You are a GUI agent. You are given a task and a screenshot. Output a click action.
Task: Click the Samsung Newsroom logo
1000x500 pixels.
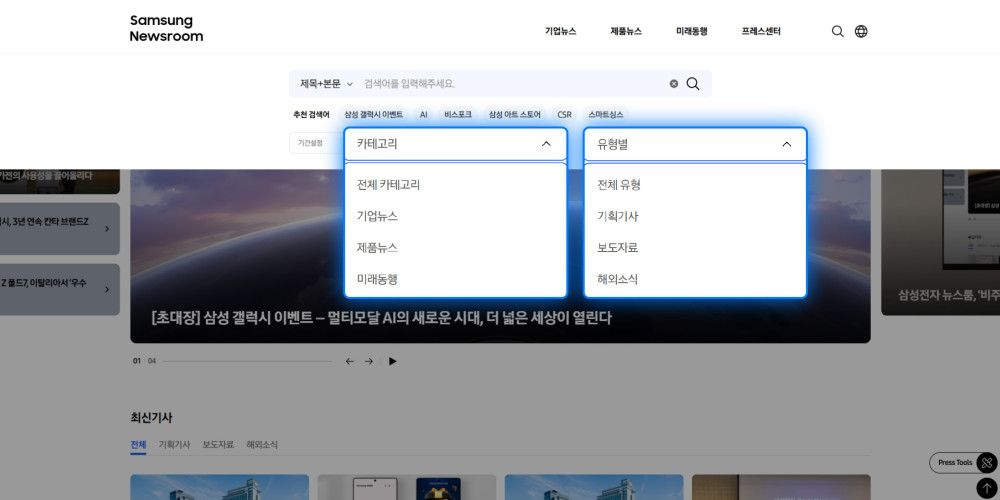click(x=166, y=29)
